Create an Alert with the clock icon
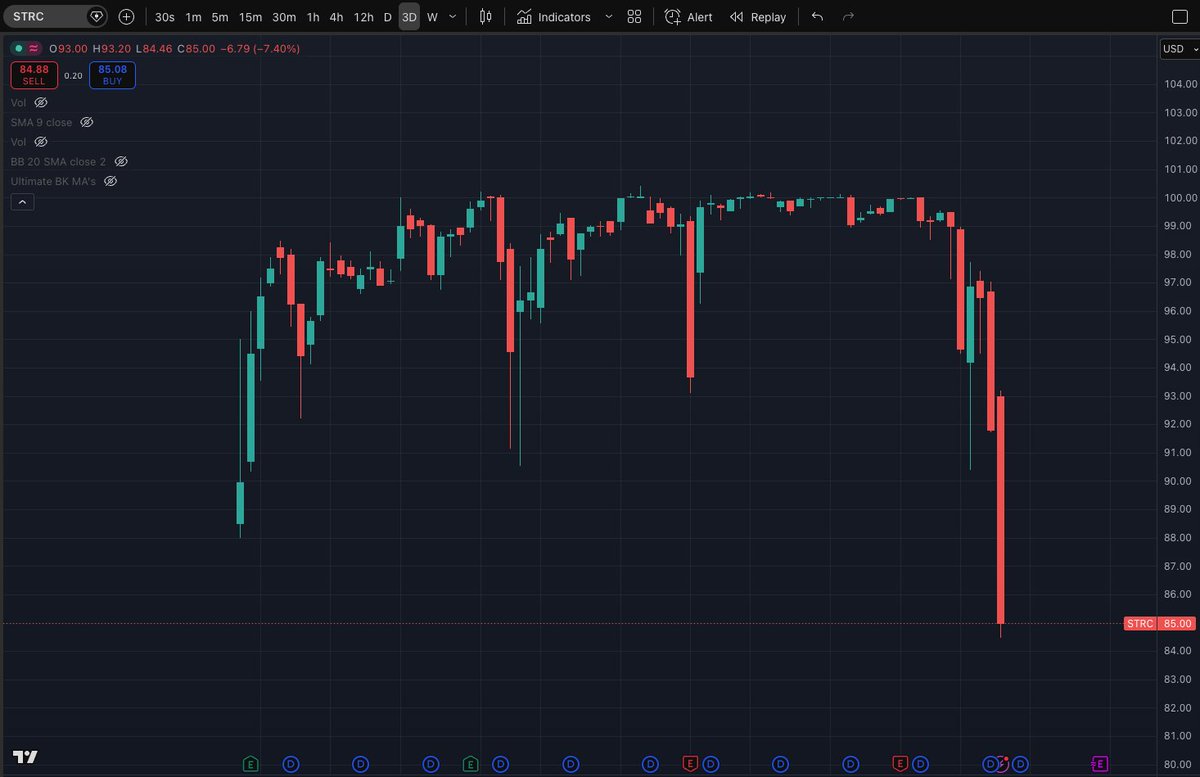1200x777 pixels. (x=689, y=17)
